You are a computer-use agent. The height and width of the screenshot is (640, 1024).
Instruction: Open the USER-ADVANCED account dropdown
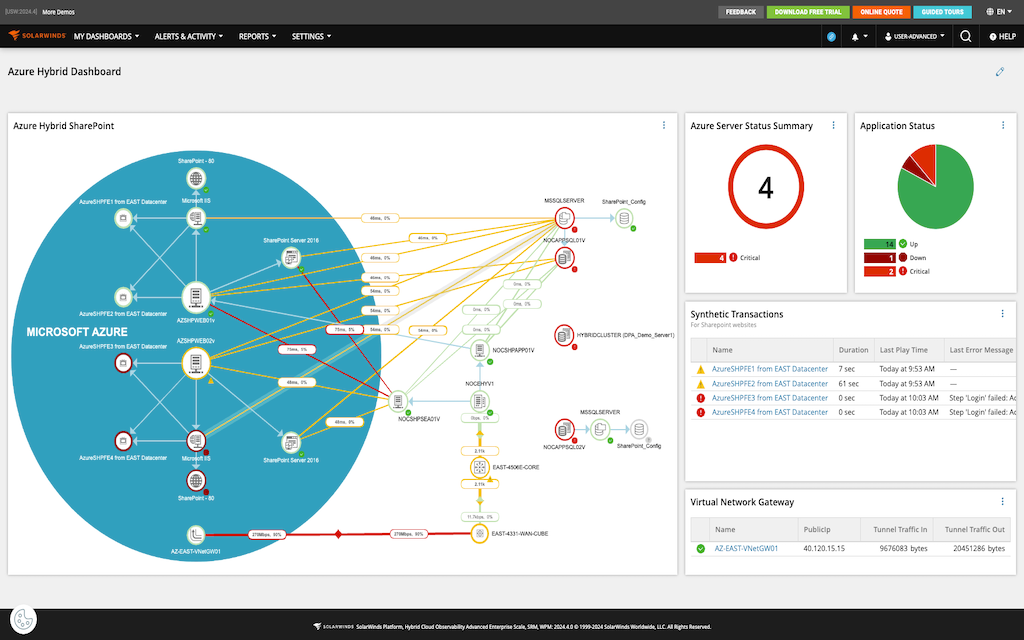pyautogui.click(x=913, y=36)
